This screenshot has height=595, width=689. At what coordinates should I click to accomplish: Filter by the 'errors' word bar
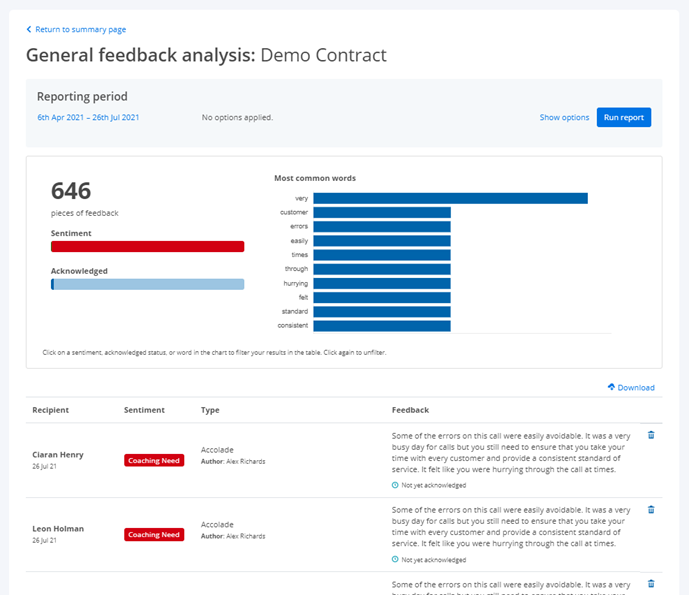(382, 226)
